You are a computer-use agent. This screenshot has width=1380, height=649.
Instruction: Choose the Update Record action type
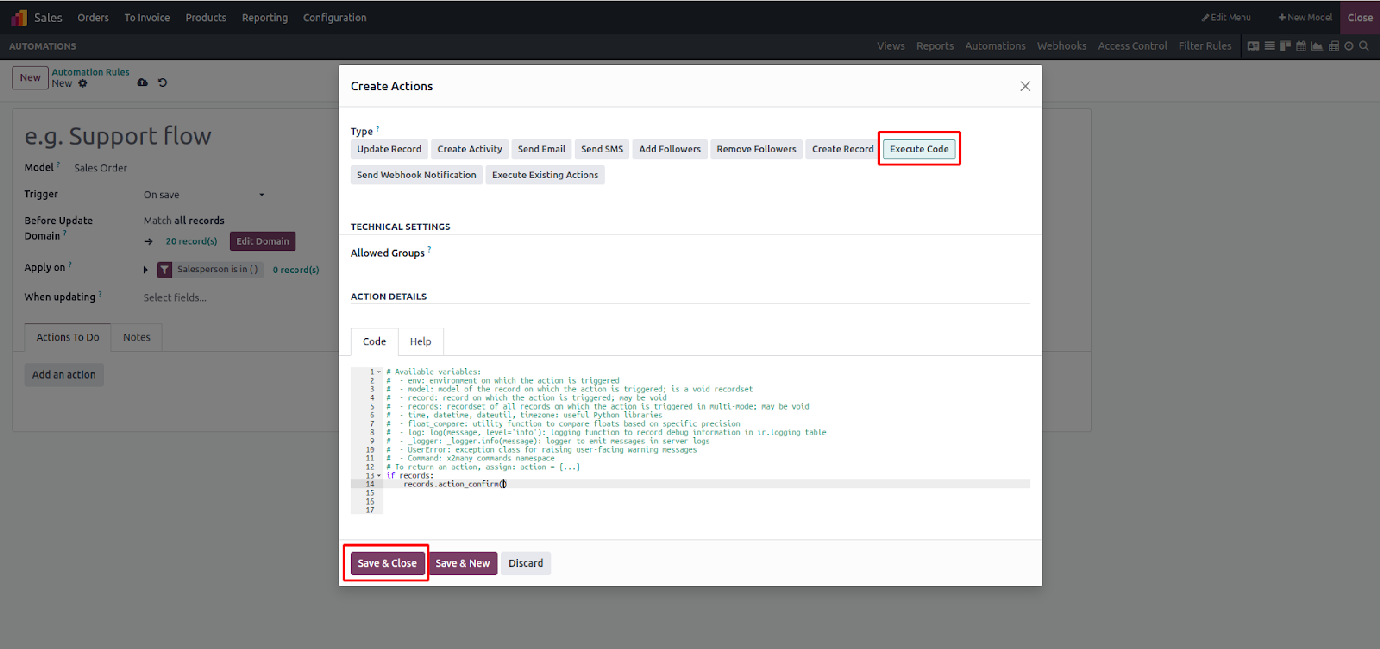(x=389, y=149)
